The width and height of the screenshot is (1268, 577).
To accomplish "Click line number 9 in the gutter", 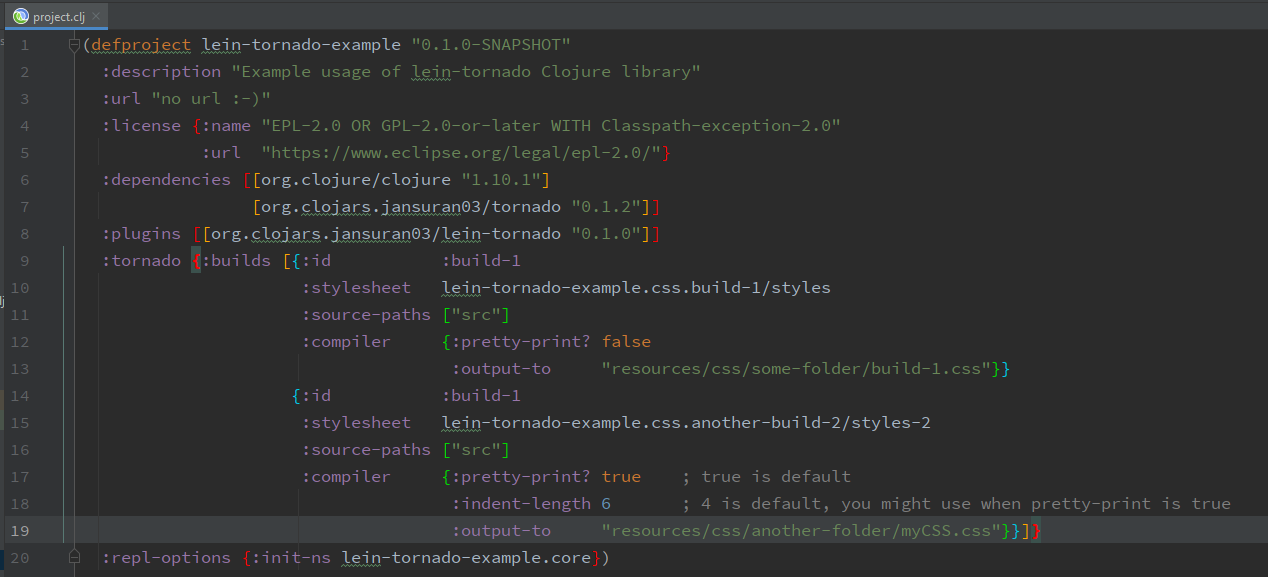I will (x=24, y=261).
